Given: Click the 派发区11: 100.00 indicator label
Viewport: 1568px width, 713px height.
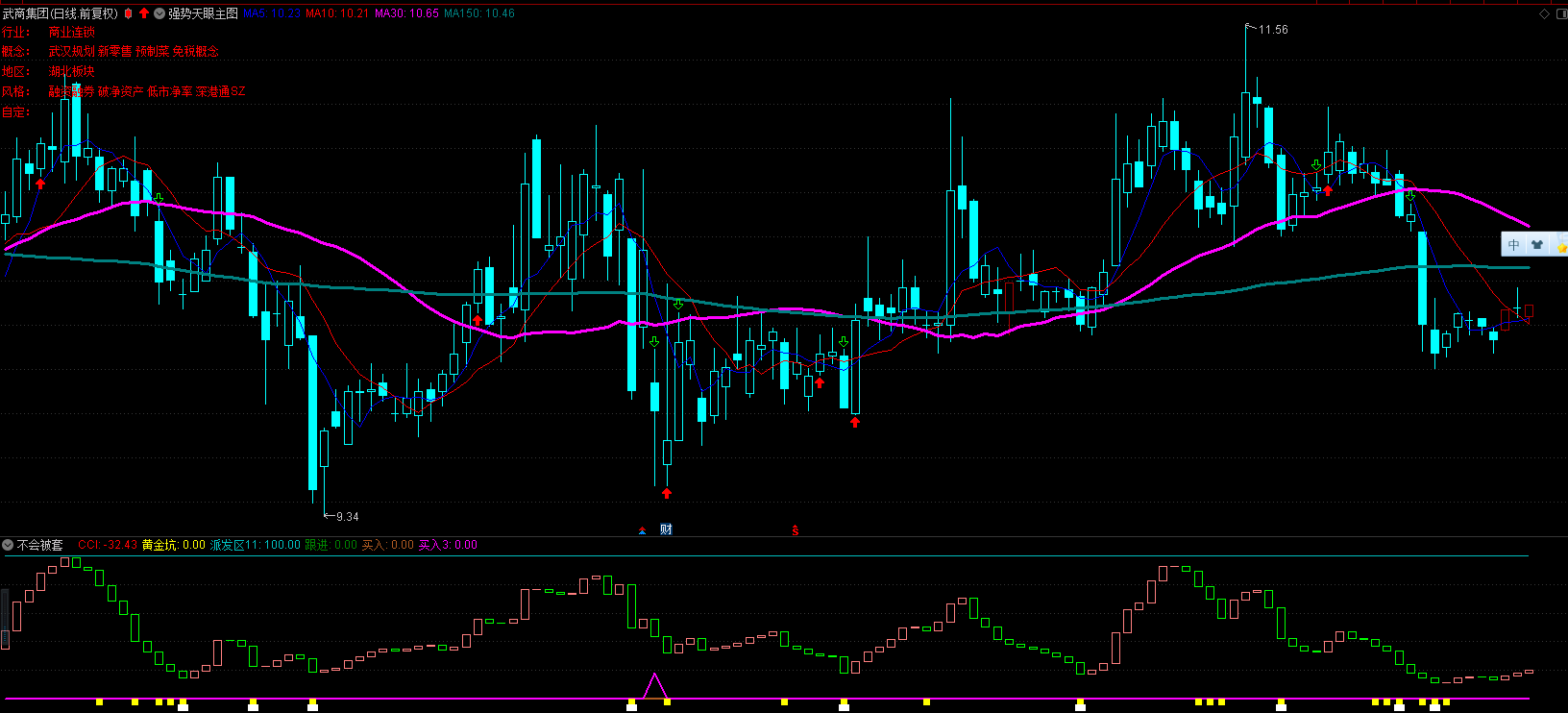Looking at the screenshot, I should coord(256,545).
